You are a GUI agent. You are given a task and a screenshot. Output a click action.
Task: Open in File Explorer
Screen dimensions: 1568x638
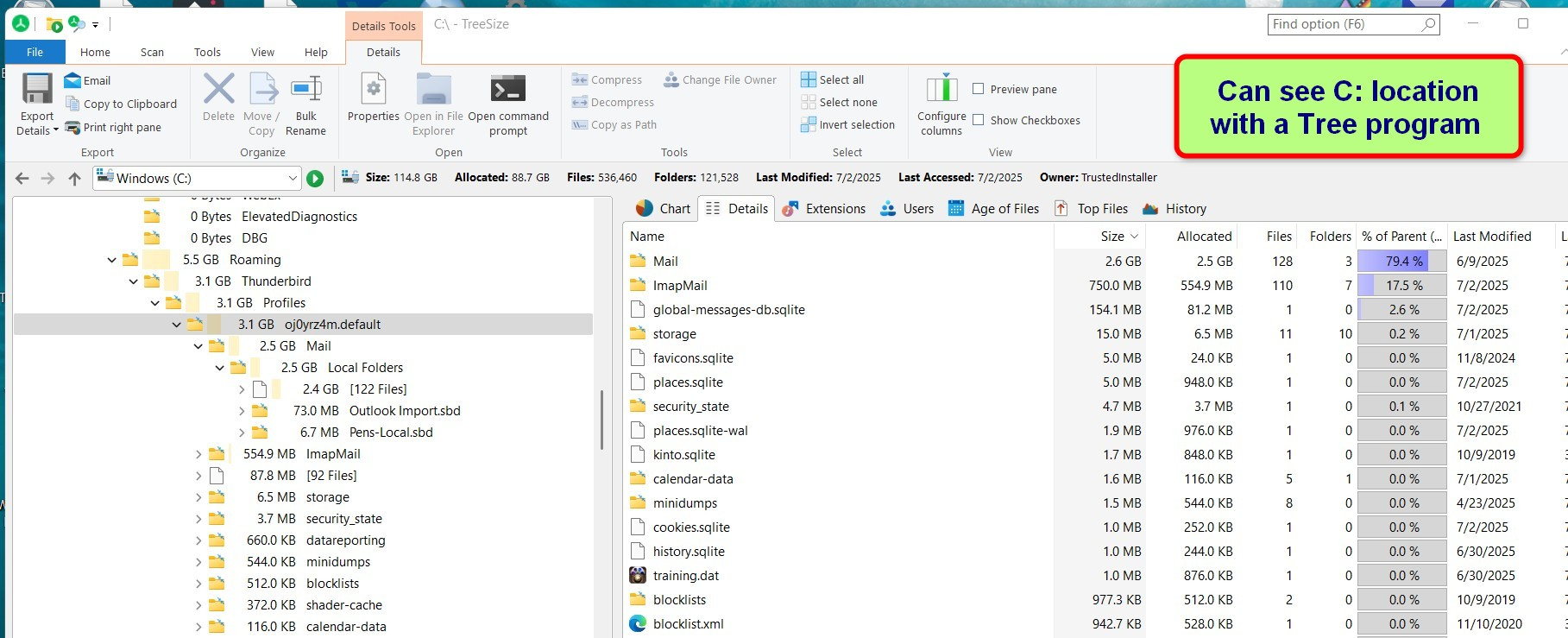click(433, 105)
